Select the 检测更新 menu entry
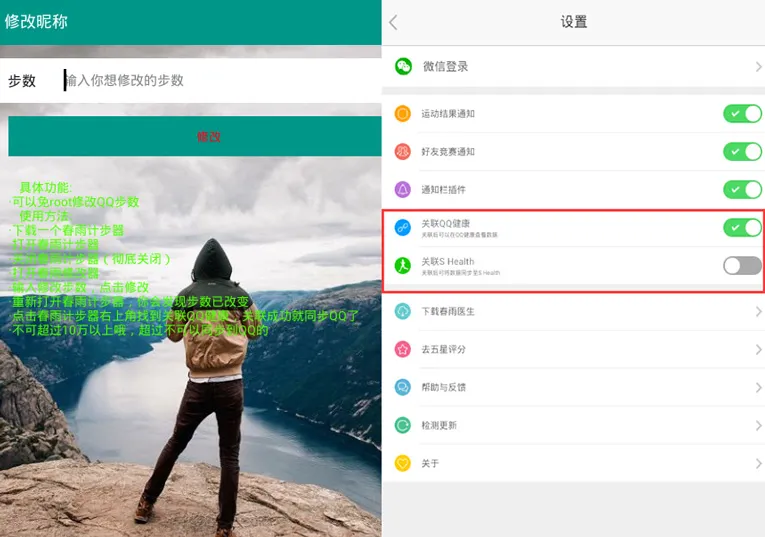765x537 pixels. [573, 425]
